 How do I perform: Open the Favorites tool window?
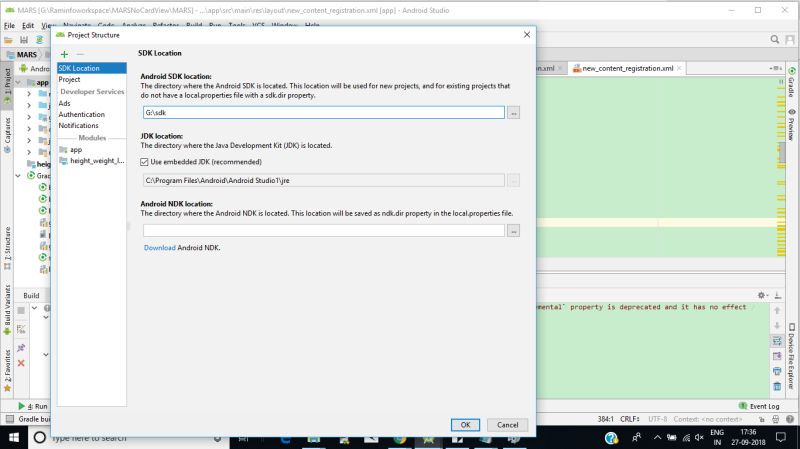pos(7,370)
